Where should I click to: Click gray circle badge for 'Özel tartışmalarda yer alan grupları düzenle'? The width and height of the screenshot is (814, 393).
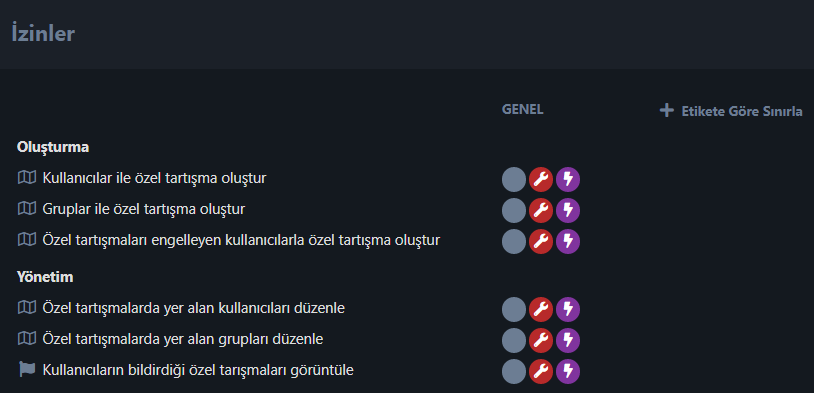[514, 341]
